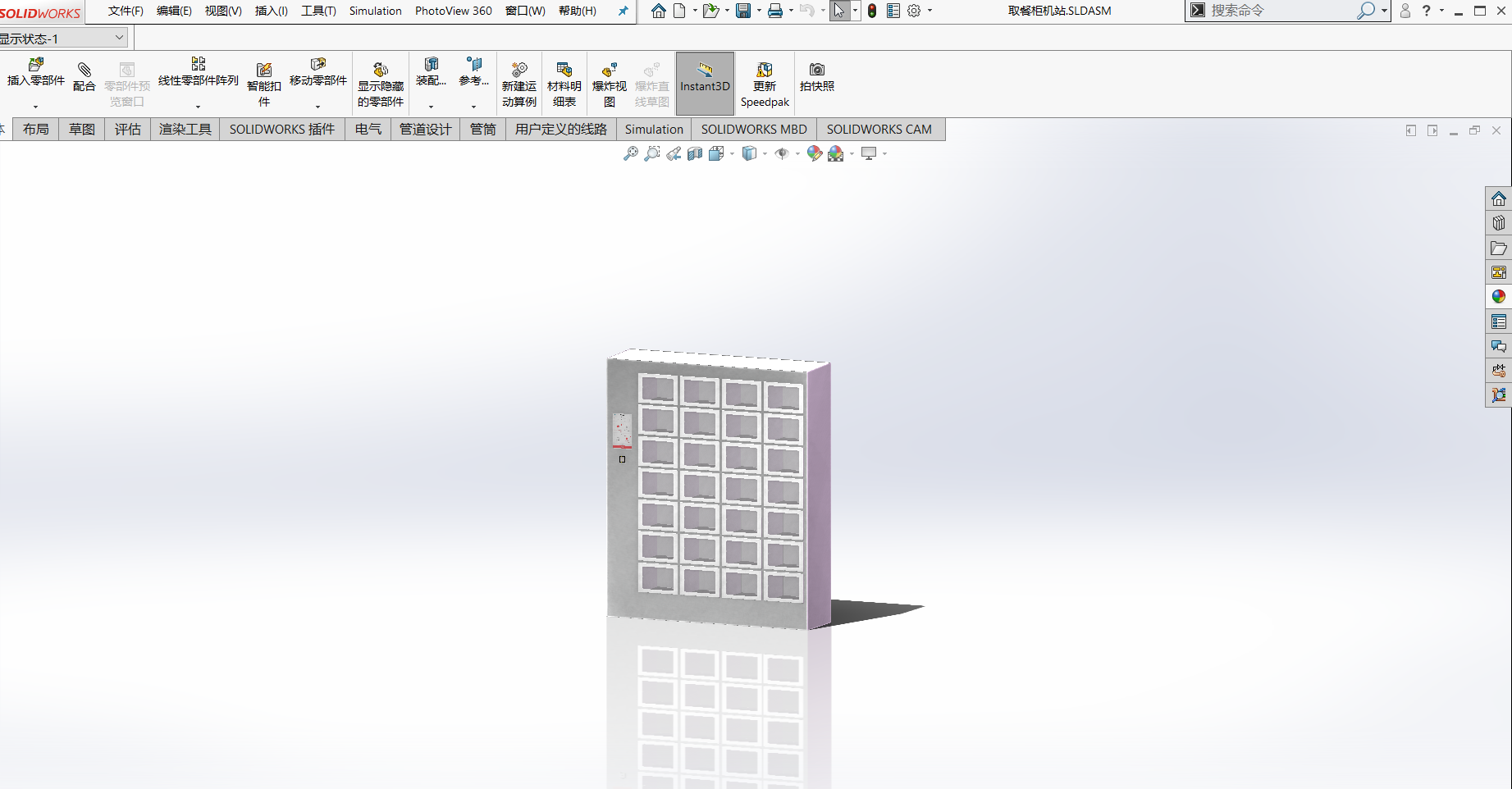Activate Move Component (移动零部件) tool
Screen dimensions: 1512x789
click(318, 64)
